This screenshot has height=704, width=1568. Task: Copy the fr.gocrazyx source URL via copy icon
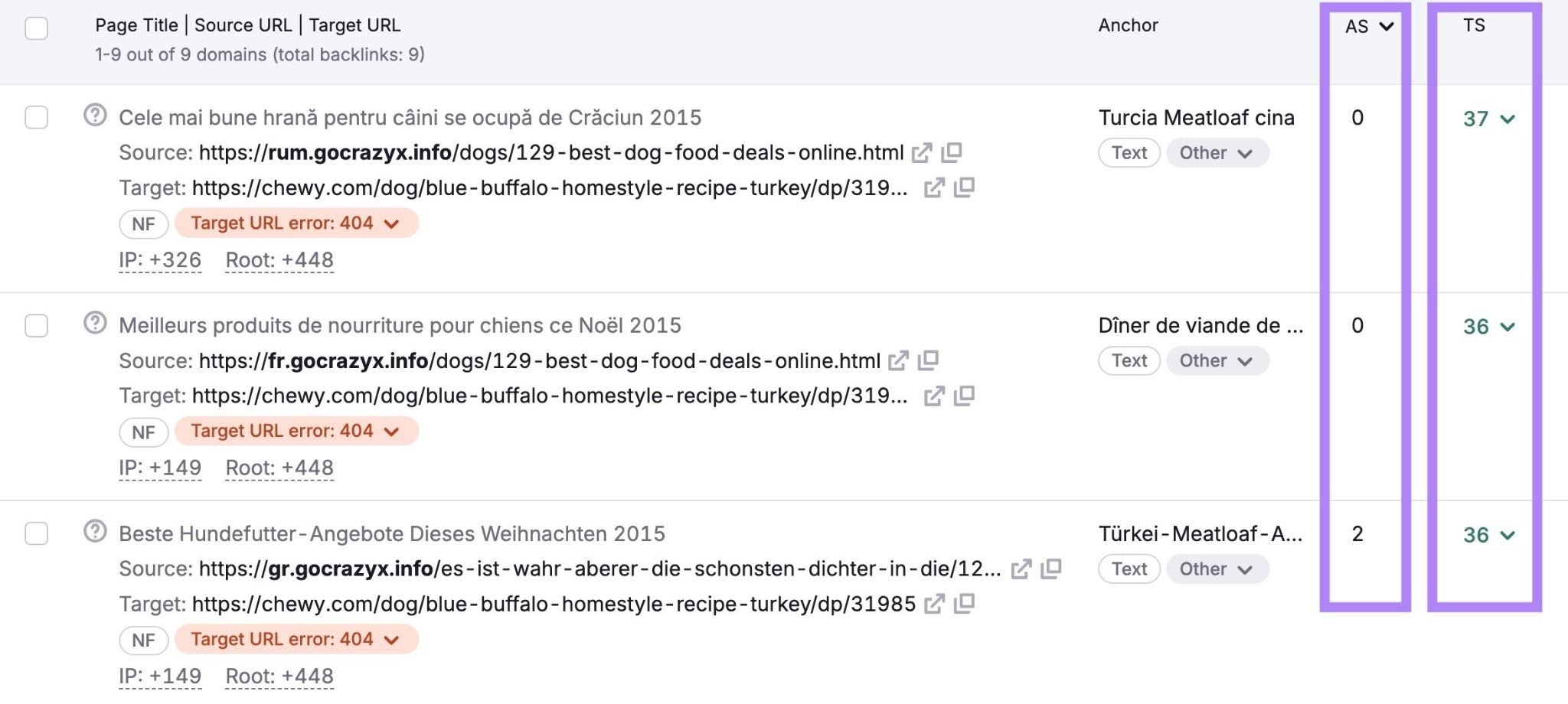point(929,360)
